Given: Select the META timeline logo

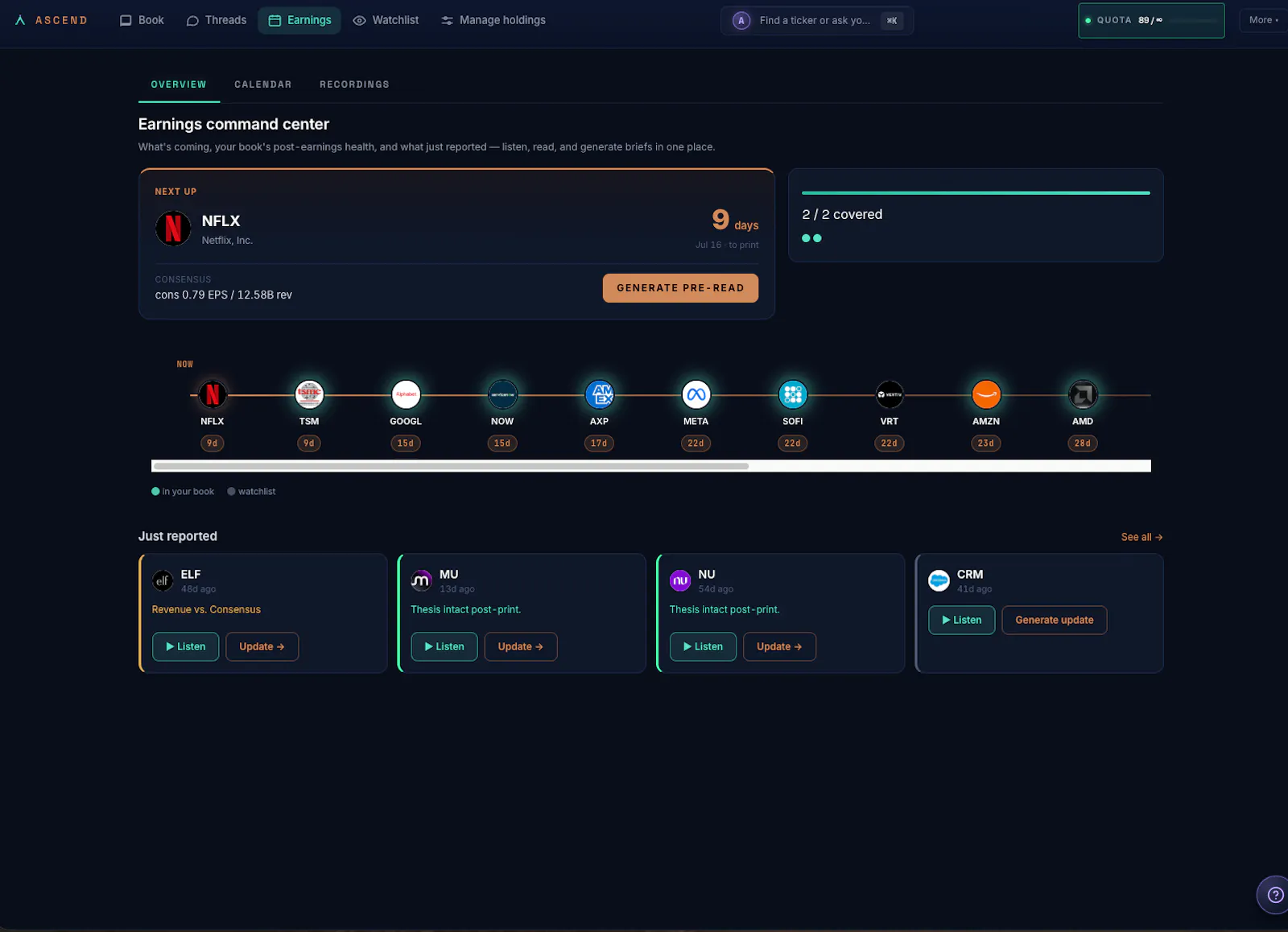Looking at the screenshot, I should (x=696, y=394).
